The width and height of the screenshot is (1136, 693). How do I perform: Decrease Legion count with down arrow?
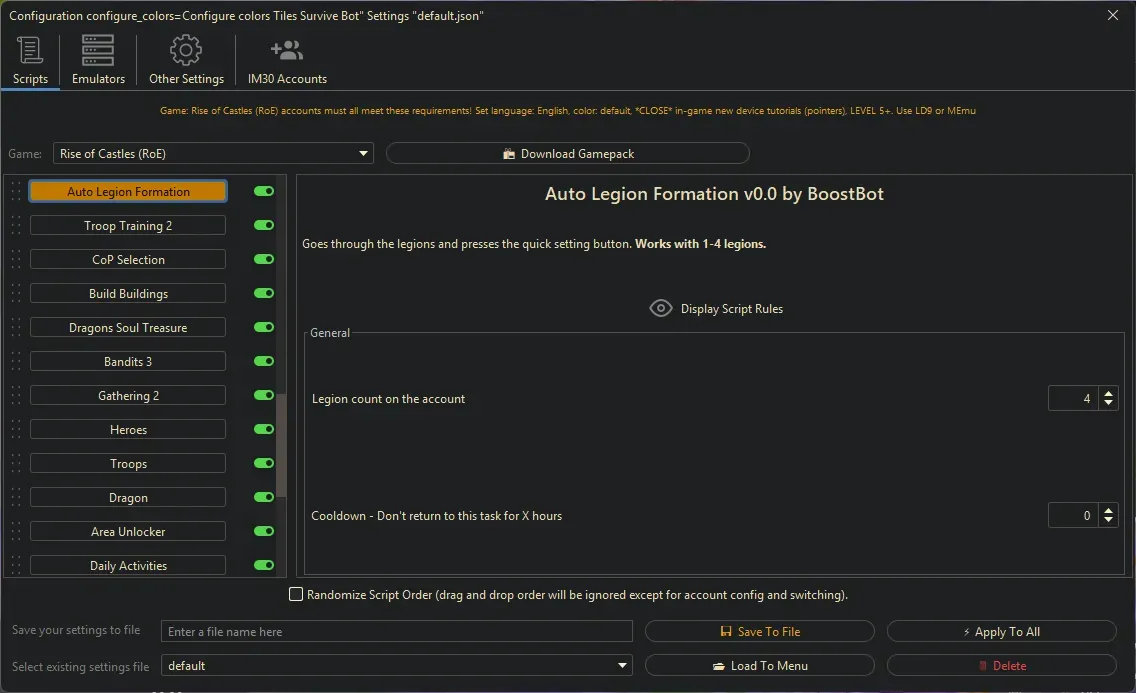pos(1108,403)
